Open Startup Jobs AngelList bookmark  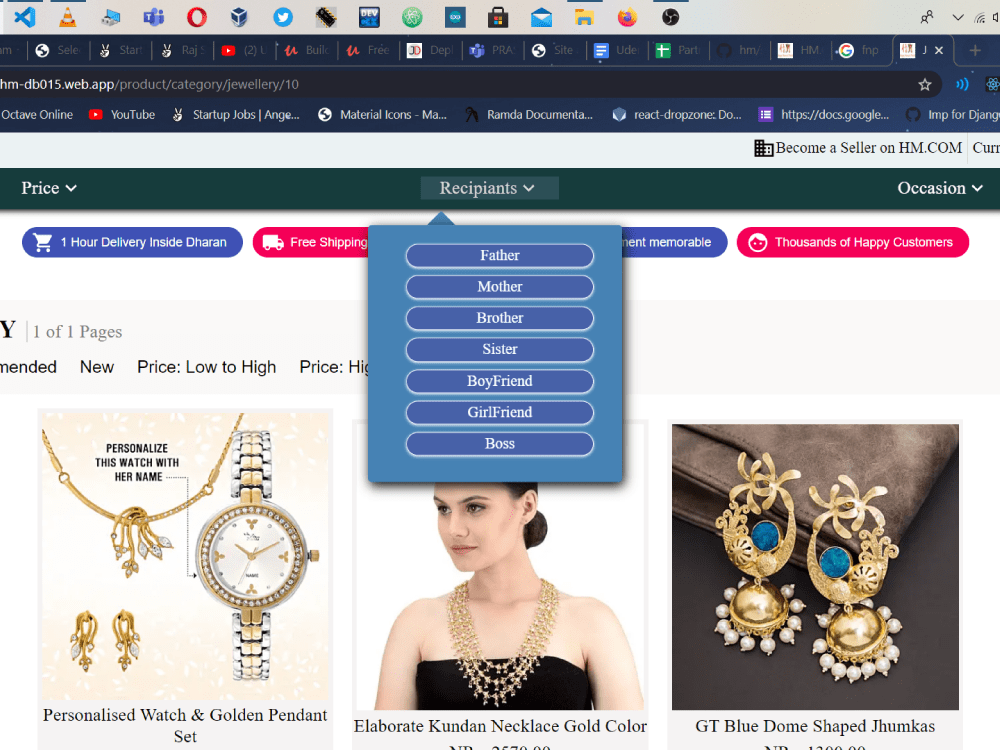235,115
